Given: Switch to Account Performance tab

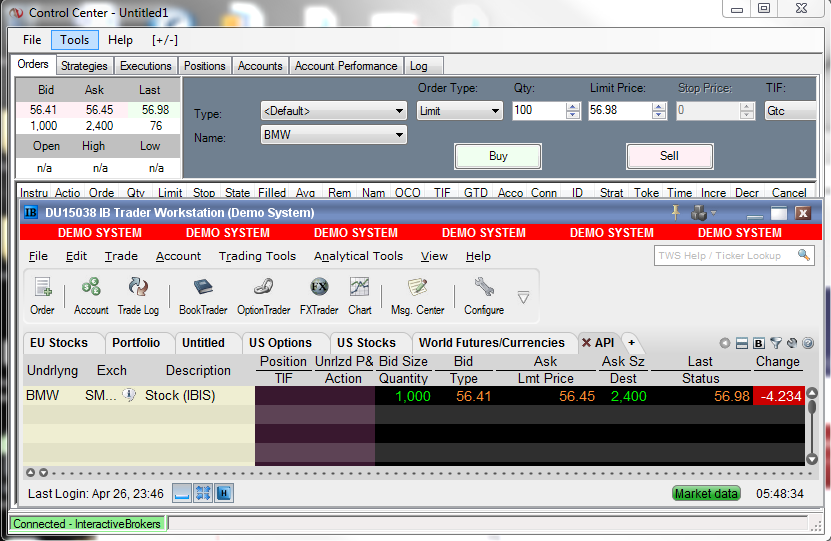Looking at the screenshot, I should (x=346, y=66).
